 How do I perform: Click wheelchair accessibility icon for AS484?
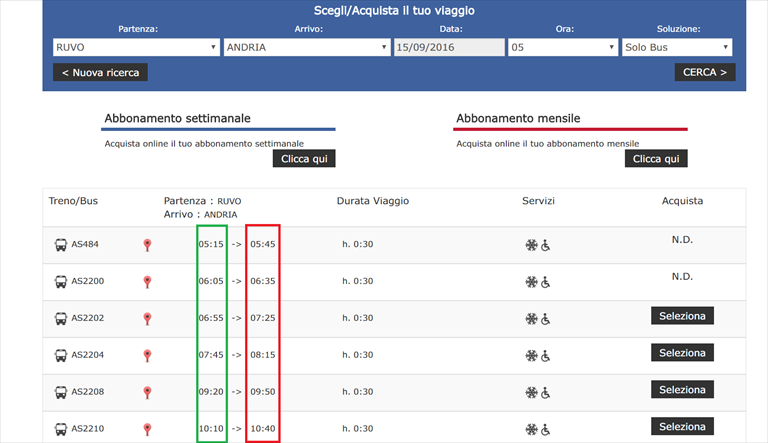[546, 245]
